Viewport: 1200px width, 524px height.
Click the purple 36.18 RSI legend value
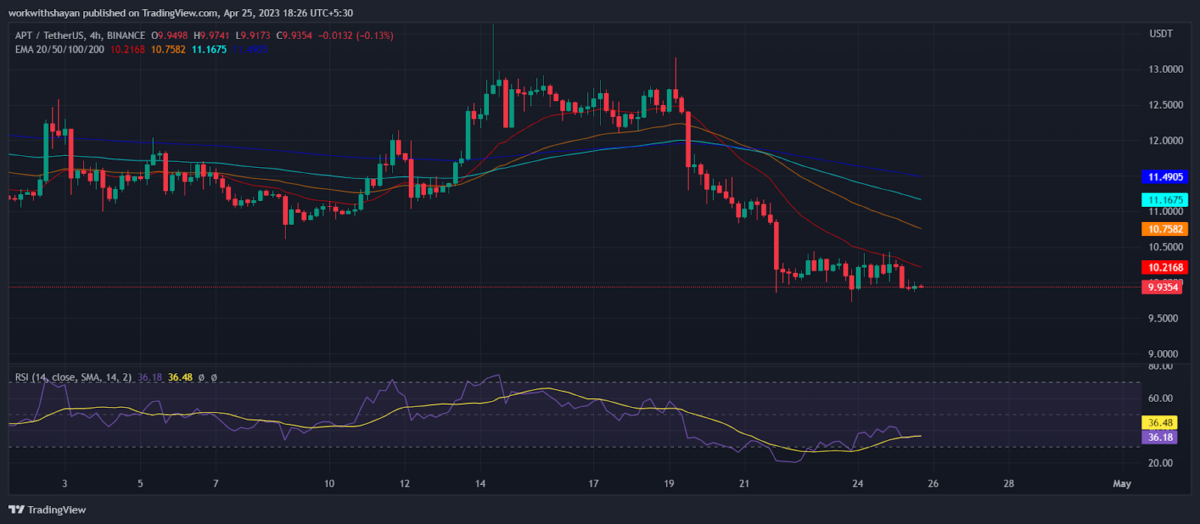coord(150,378)
